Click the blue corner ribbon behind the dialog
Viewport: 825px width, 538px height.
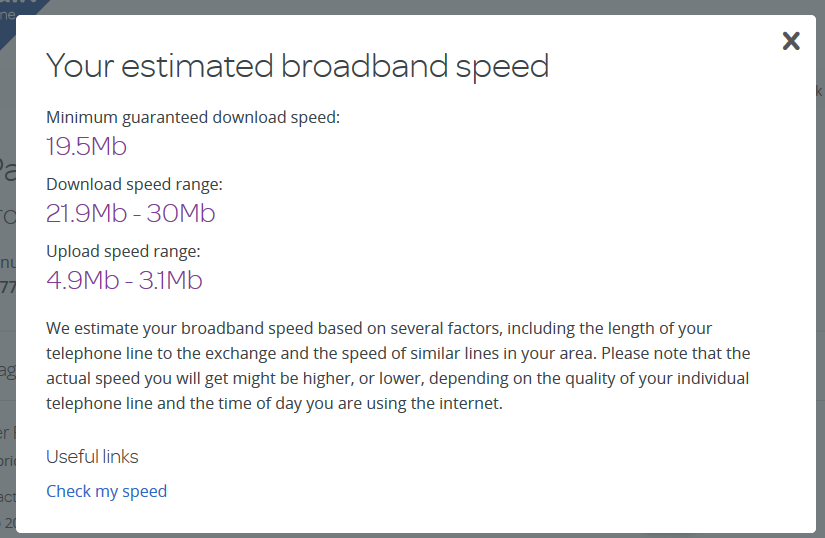point(15,12)
